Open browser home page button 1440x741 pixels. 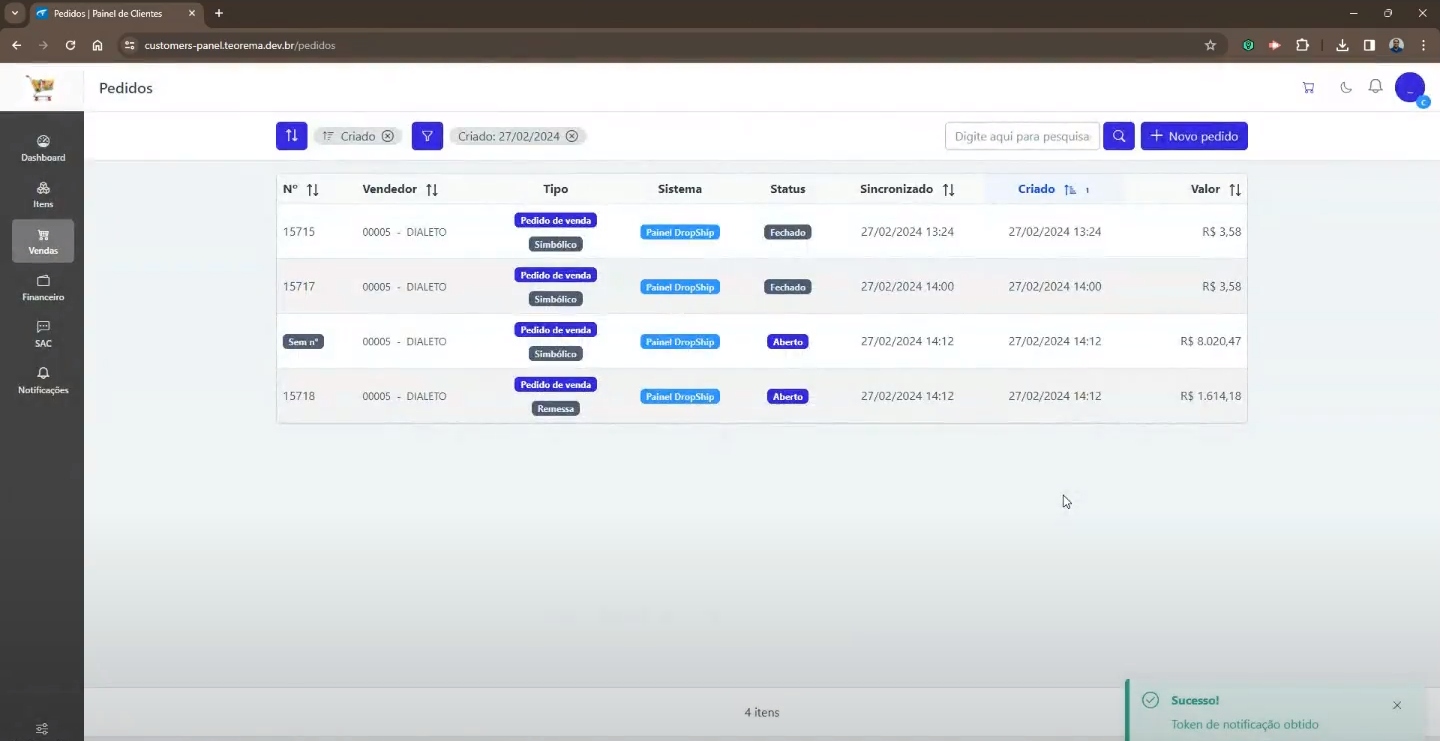click(x=97, y=45)
